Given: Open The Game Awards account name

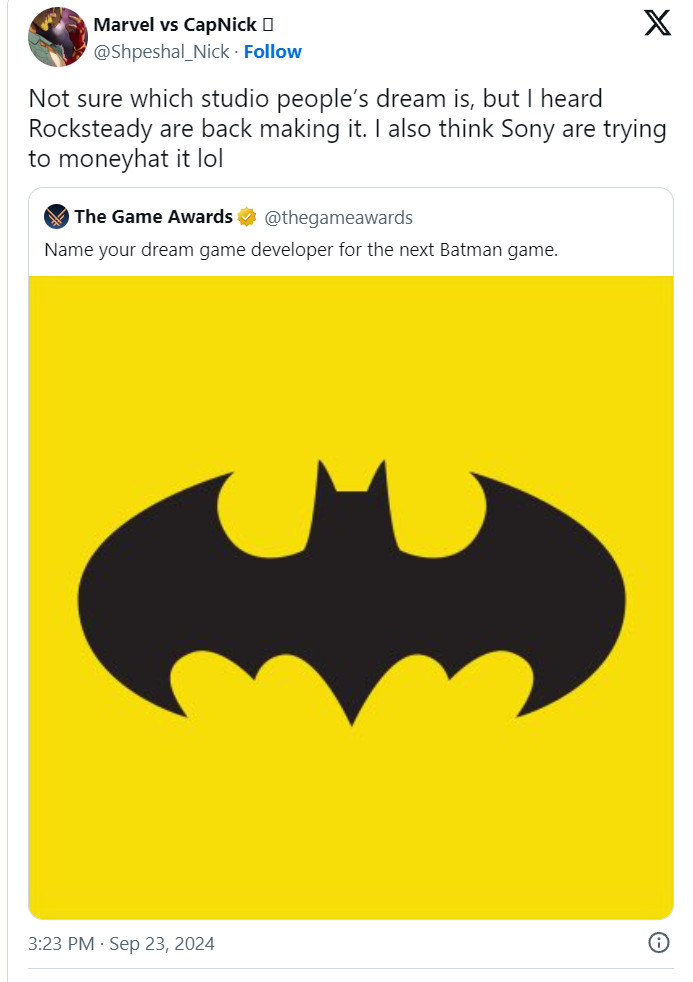Looking at the screenshot, I should pyautogui.click(x=153, y=217).
